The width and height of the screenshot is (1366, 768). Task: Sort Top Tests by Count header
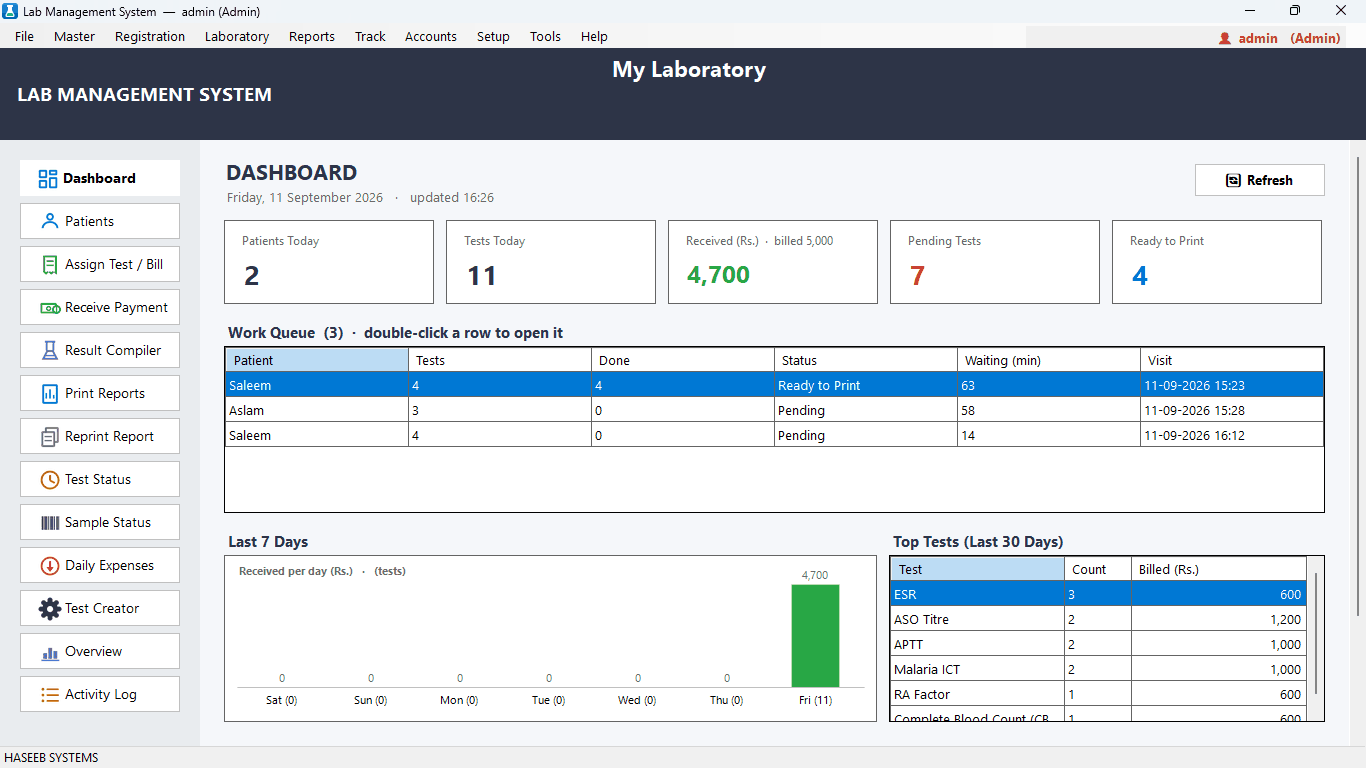1098,569
